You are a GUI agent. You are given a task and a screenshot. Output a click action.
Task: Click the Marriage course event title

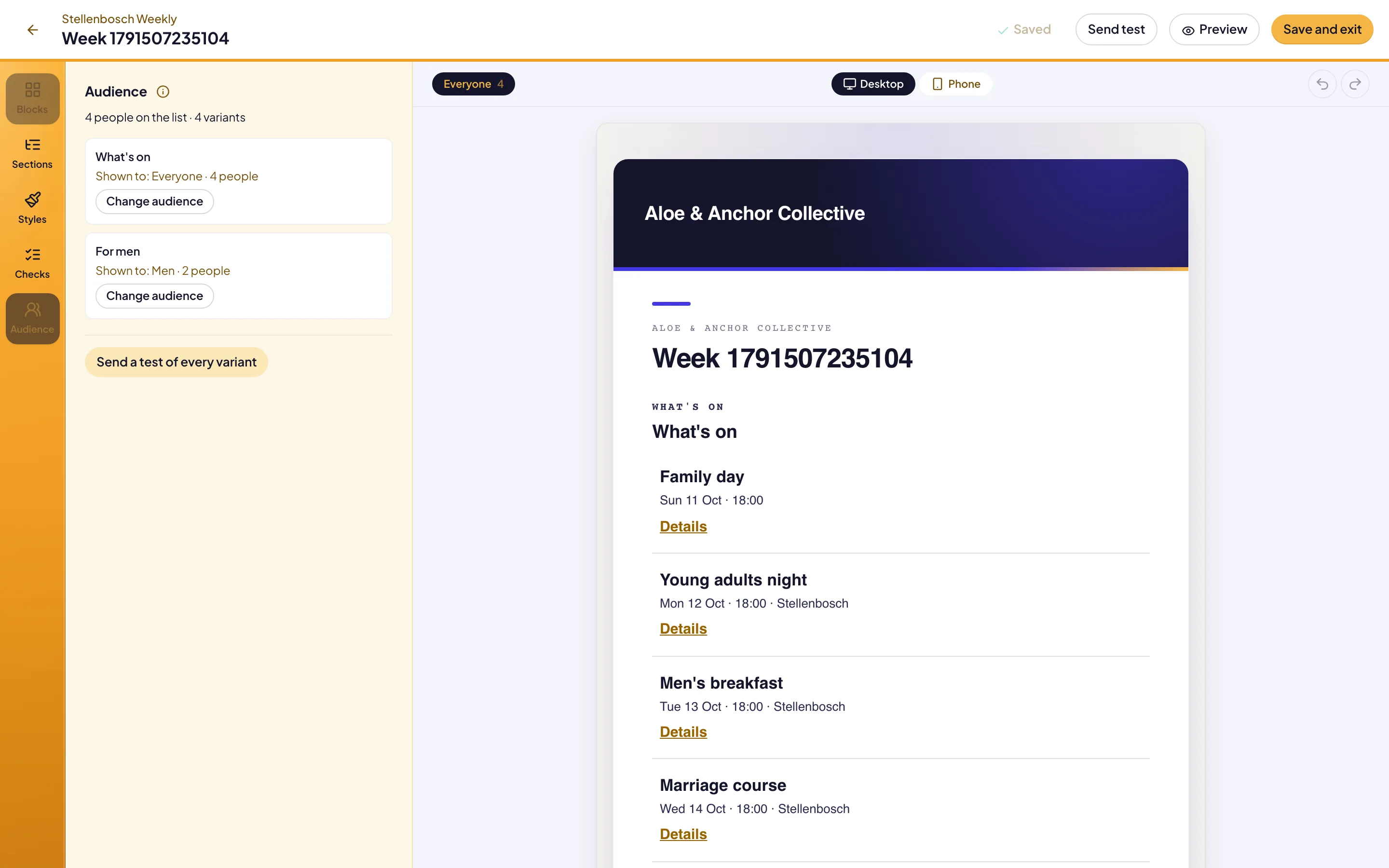click(x=722, y=786)
